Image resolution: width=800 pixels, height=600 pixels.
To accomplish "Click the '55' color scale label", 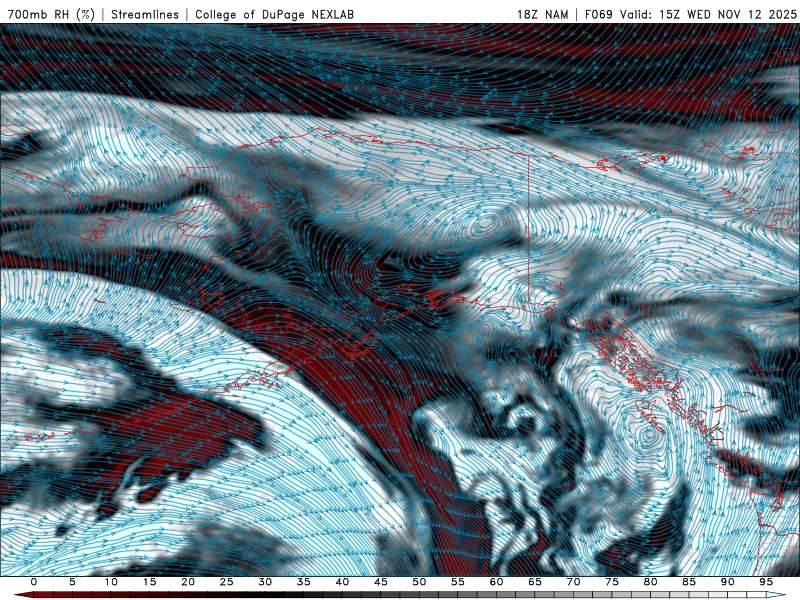I will click(x=458, y=582).
